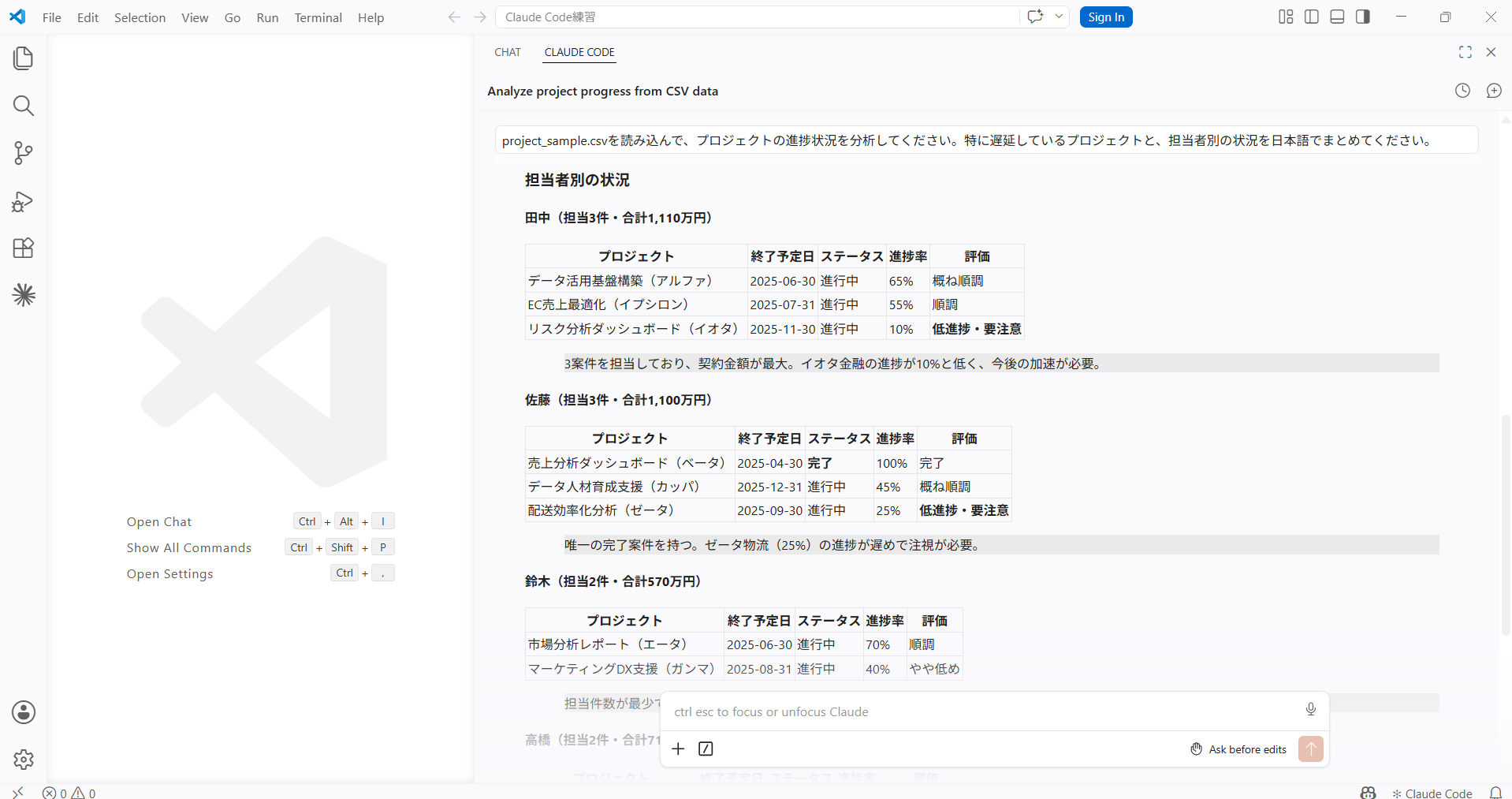1512x799 pixels.
Task: Switch to the CHAT tab
Action: pyautogui.click(x=508, y=52)
